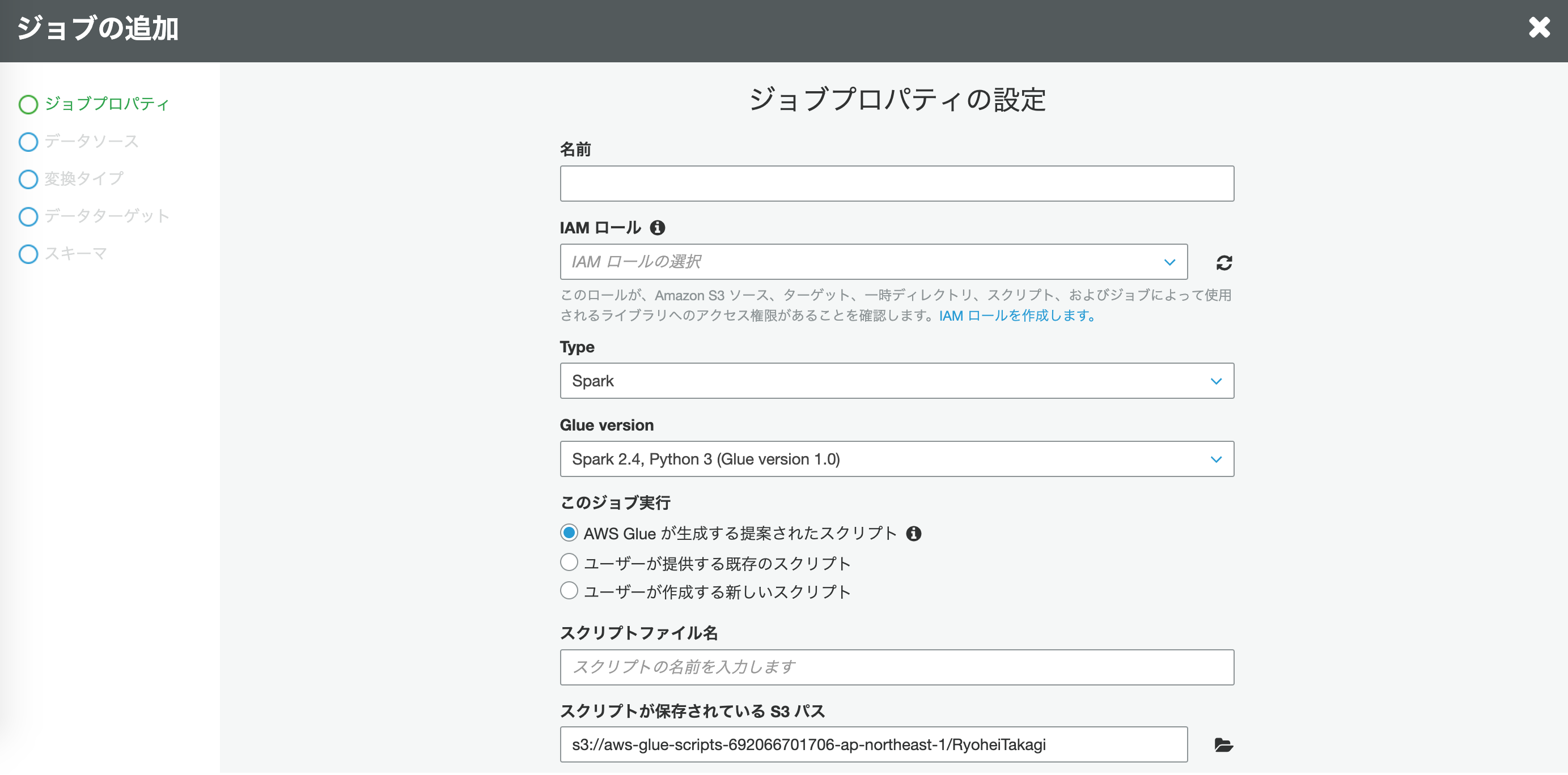This screenshot has width=1568, height=775.
Task: Open the S3 folder browser icon
Action: 1223,744
